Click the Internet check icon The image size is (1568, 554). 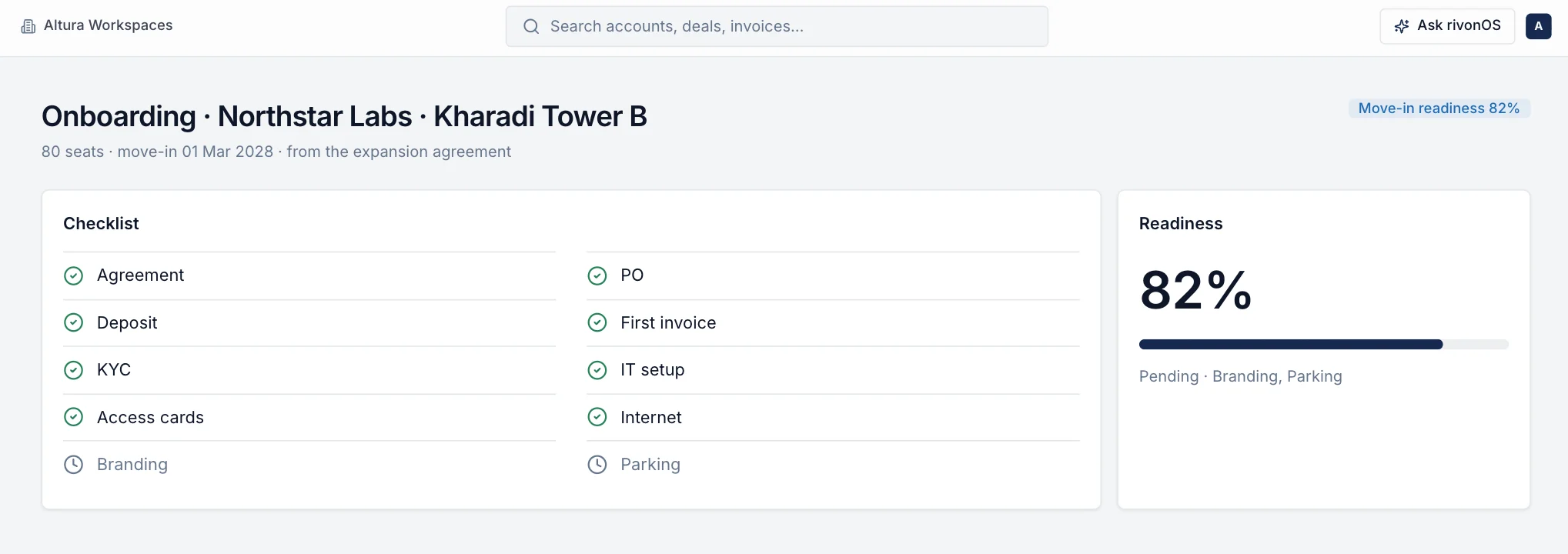597,417
